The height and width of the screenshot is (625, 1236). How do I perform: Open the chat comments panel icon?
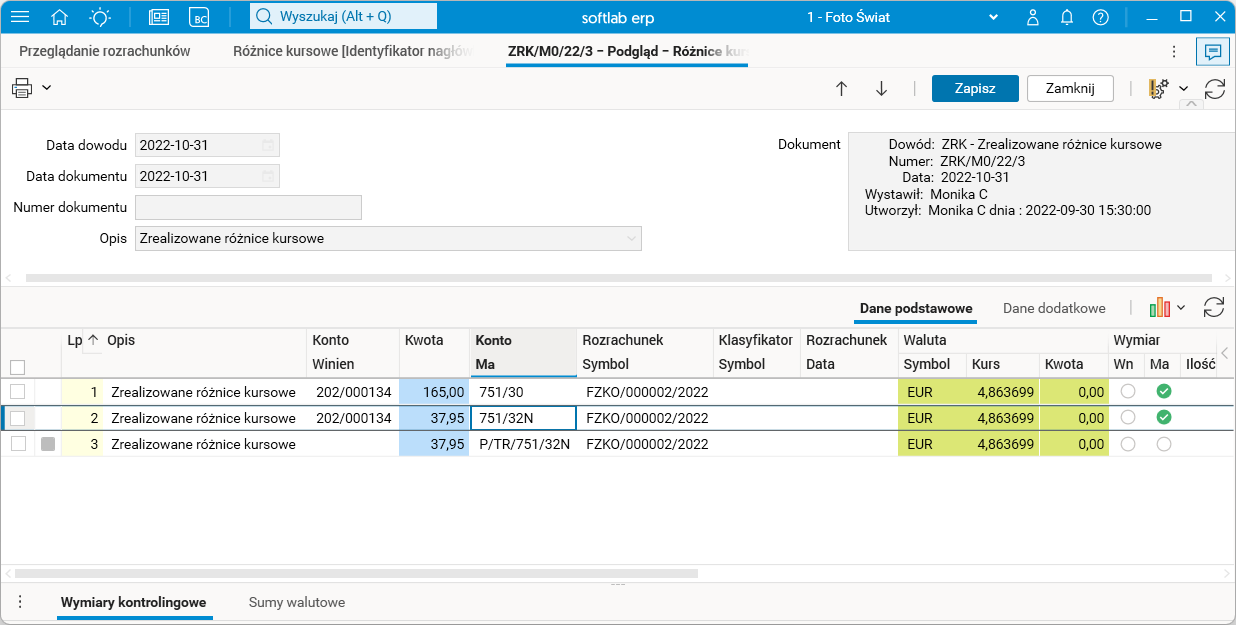point(1213,51)
